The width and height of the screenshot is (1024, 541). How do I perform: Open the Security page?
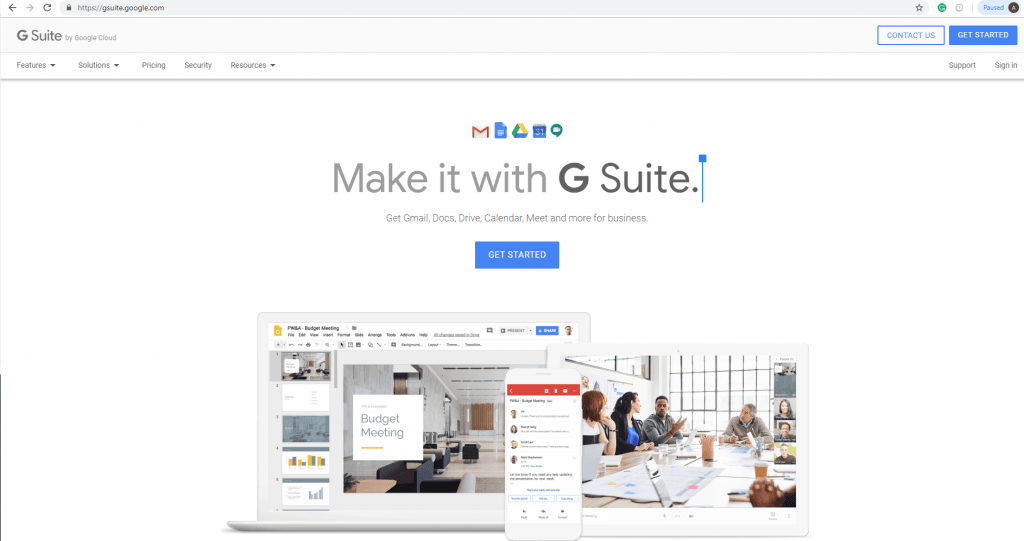coord(198,65)
